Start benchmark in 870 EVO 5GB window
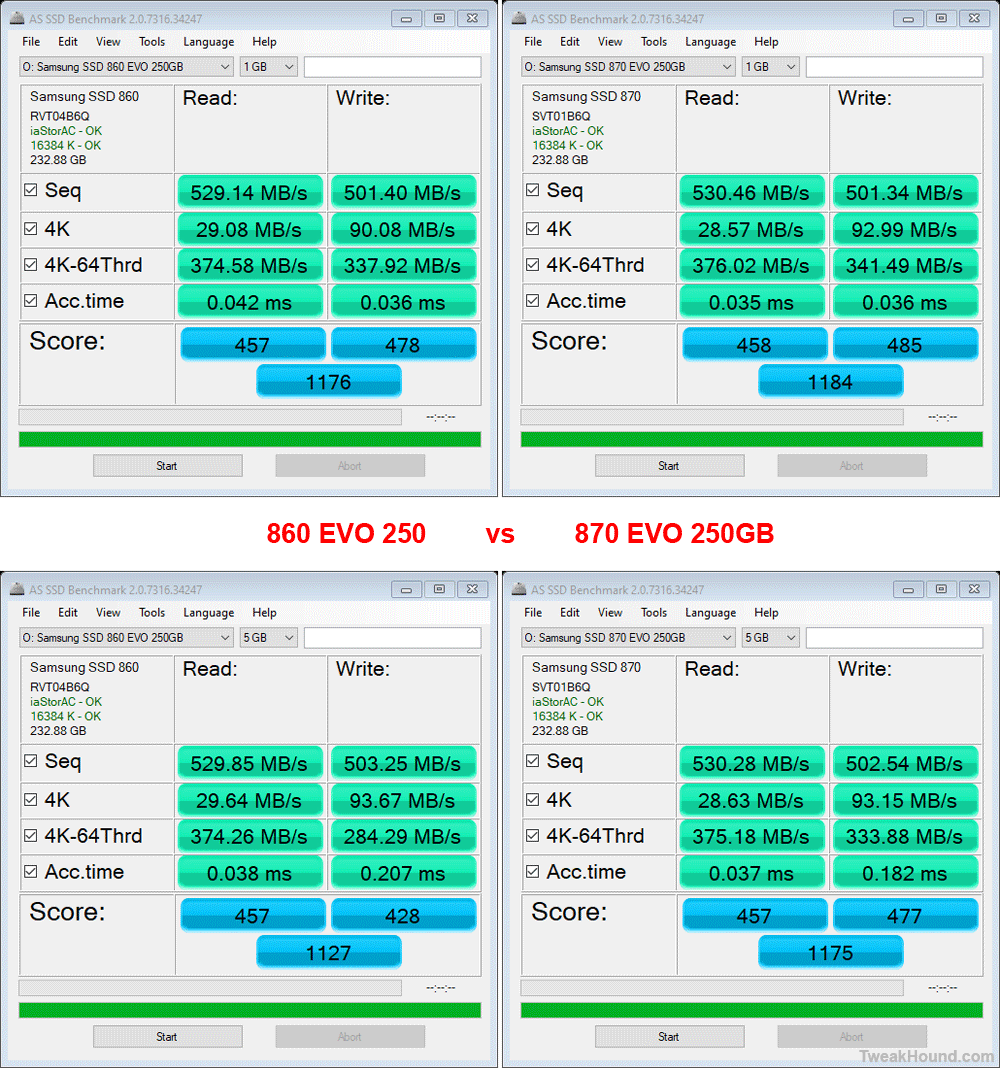This screenshot has width=1000, height=1068. click(670, 1037)
